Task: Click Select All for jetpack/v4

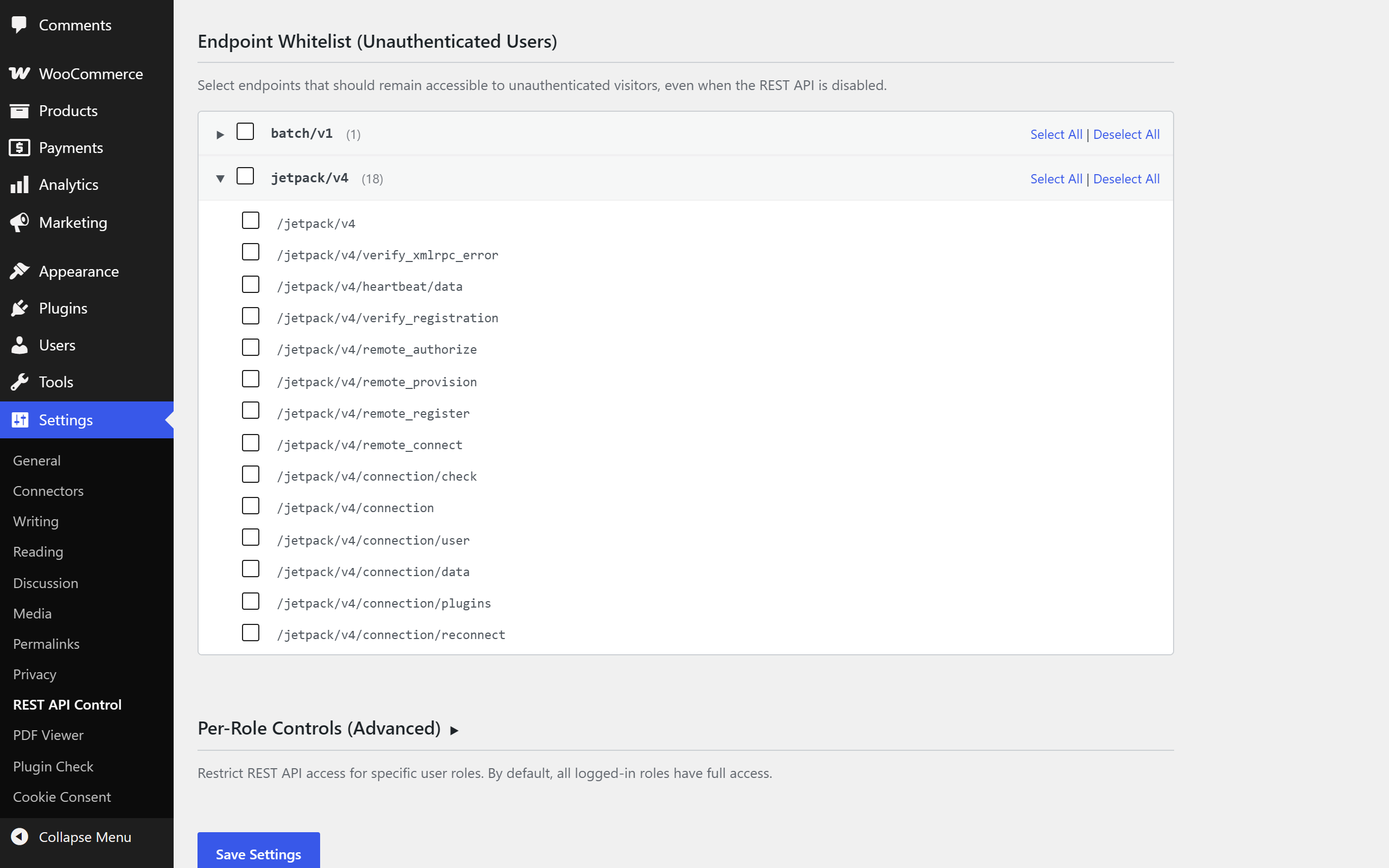Action: click(x=1056, y=178)
